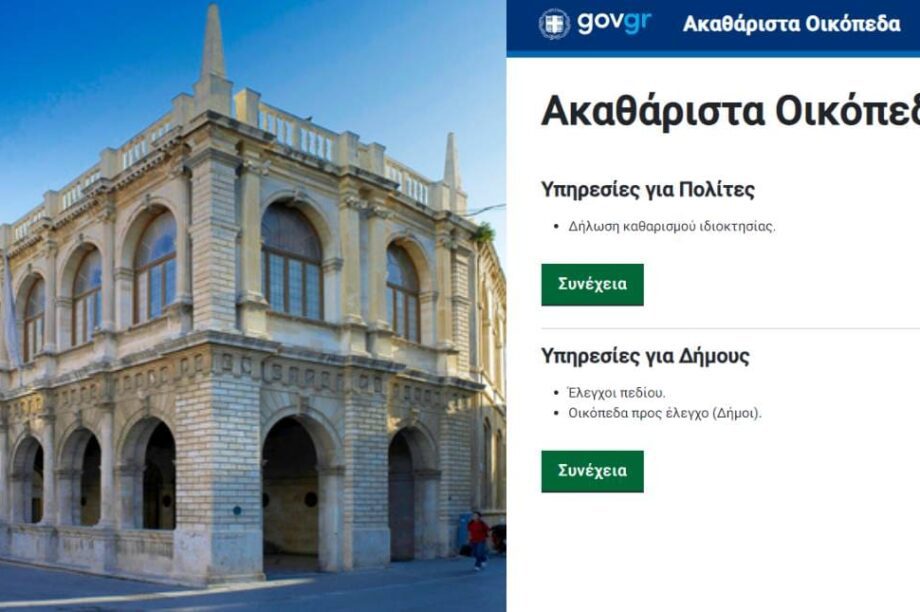Click the bullet before Δήλωση καθαρισμού ιδιοκτησίας

click(x=556, y=227)
